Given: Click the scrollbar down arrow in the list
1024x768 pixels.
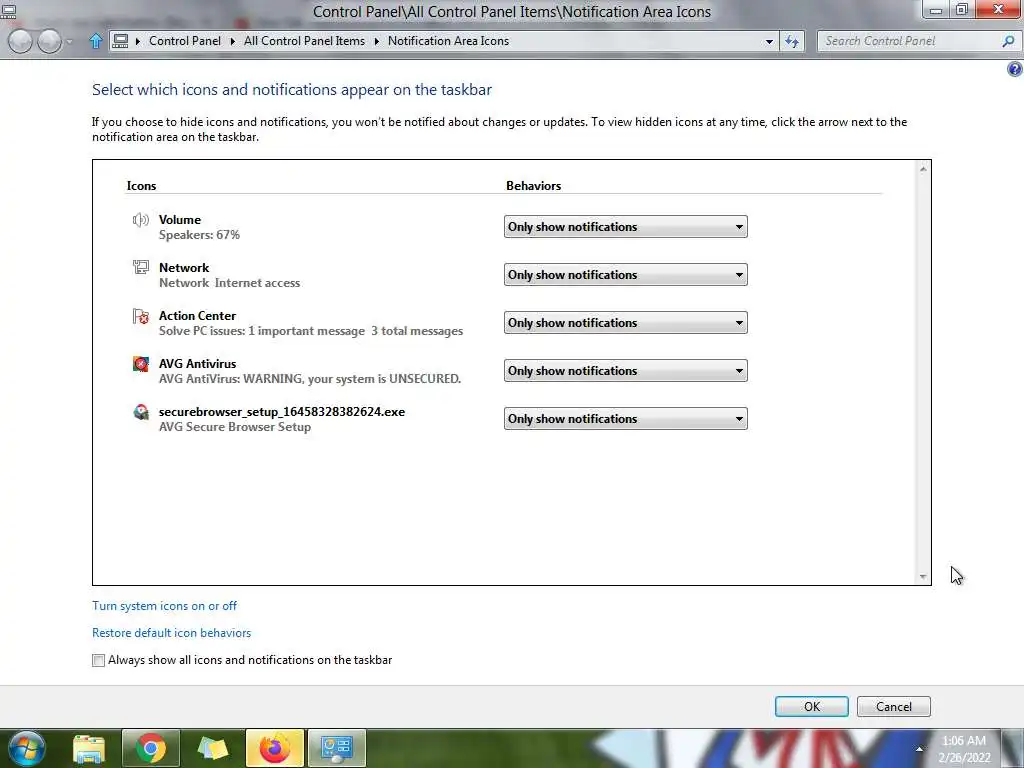Looking at the screenshot, I should click(923, 576).
